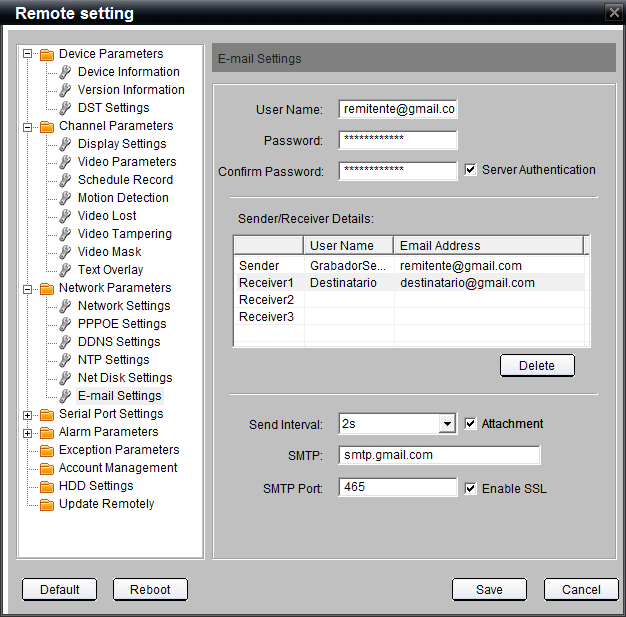The height and width of the screenshot is (617, 626).
Task: Click the User Name column header
Action: [x=349, y=245]
